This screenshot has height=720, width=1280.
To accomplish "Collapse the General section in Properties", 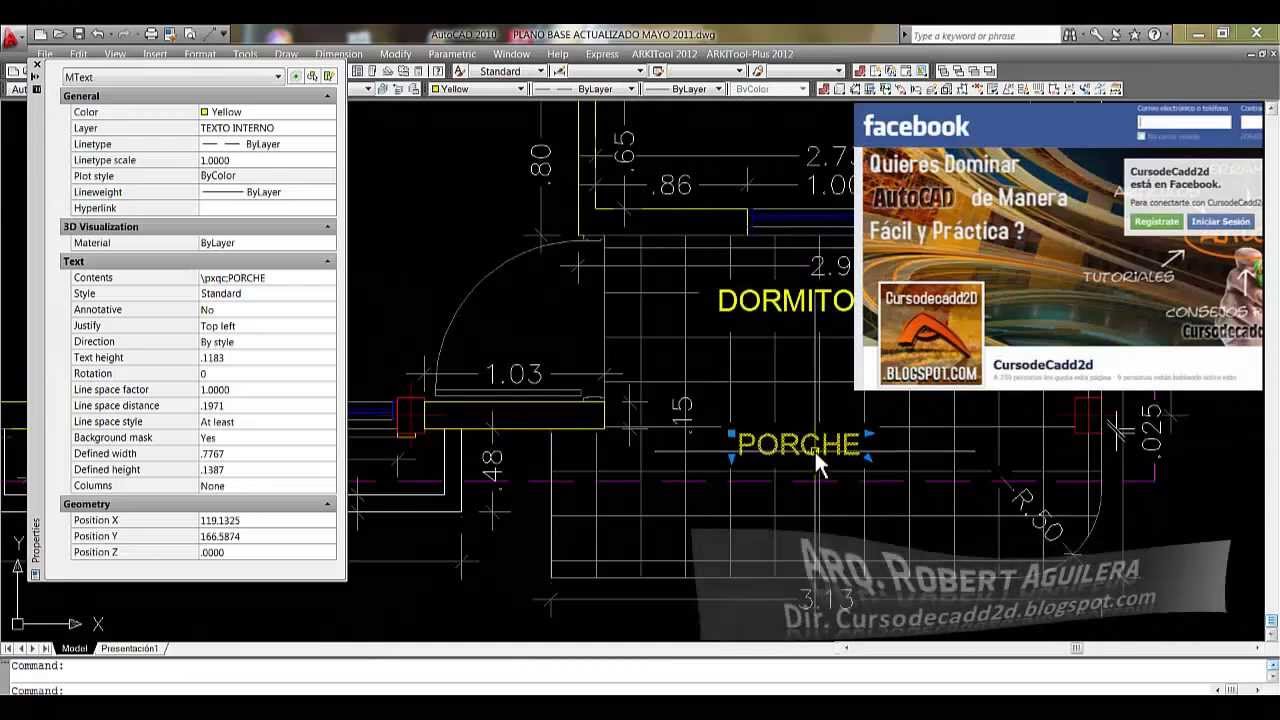I will tap(327, 96).
